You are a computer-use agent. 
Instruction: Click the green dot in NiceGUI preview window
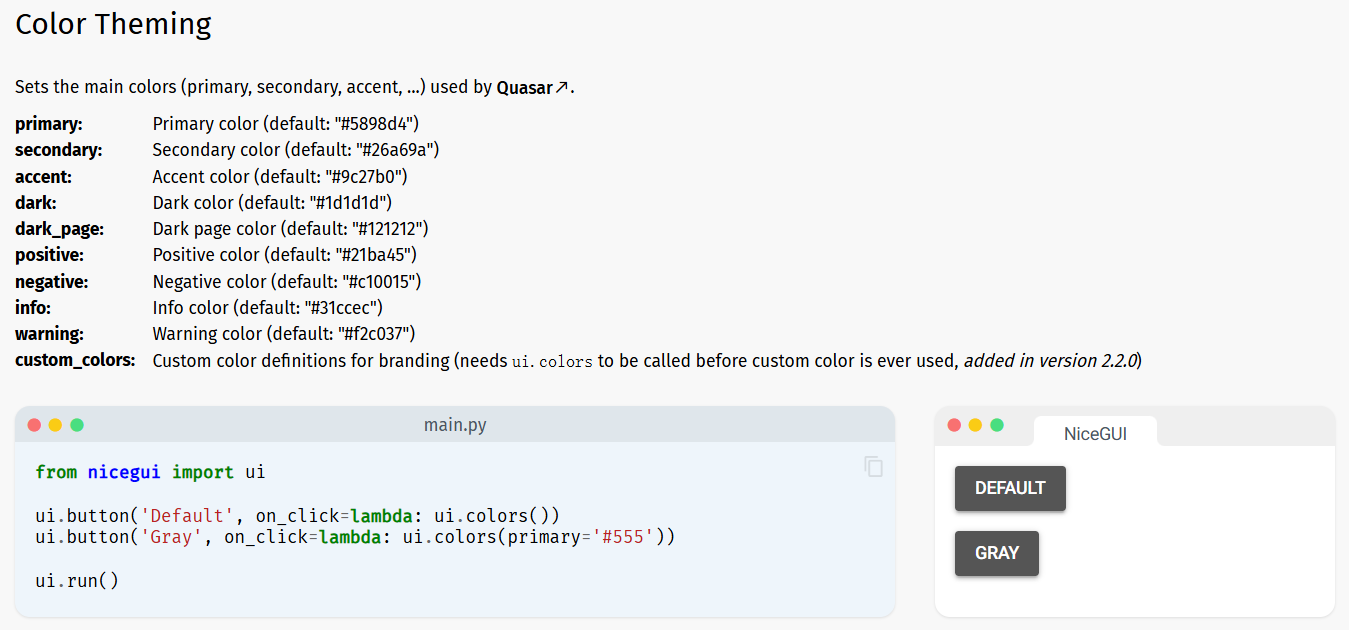(997, 425)
